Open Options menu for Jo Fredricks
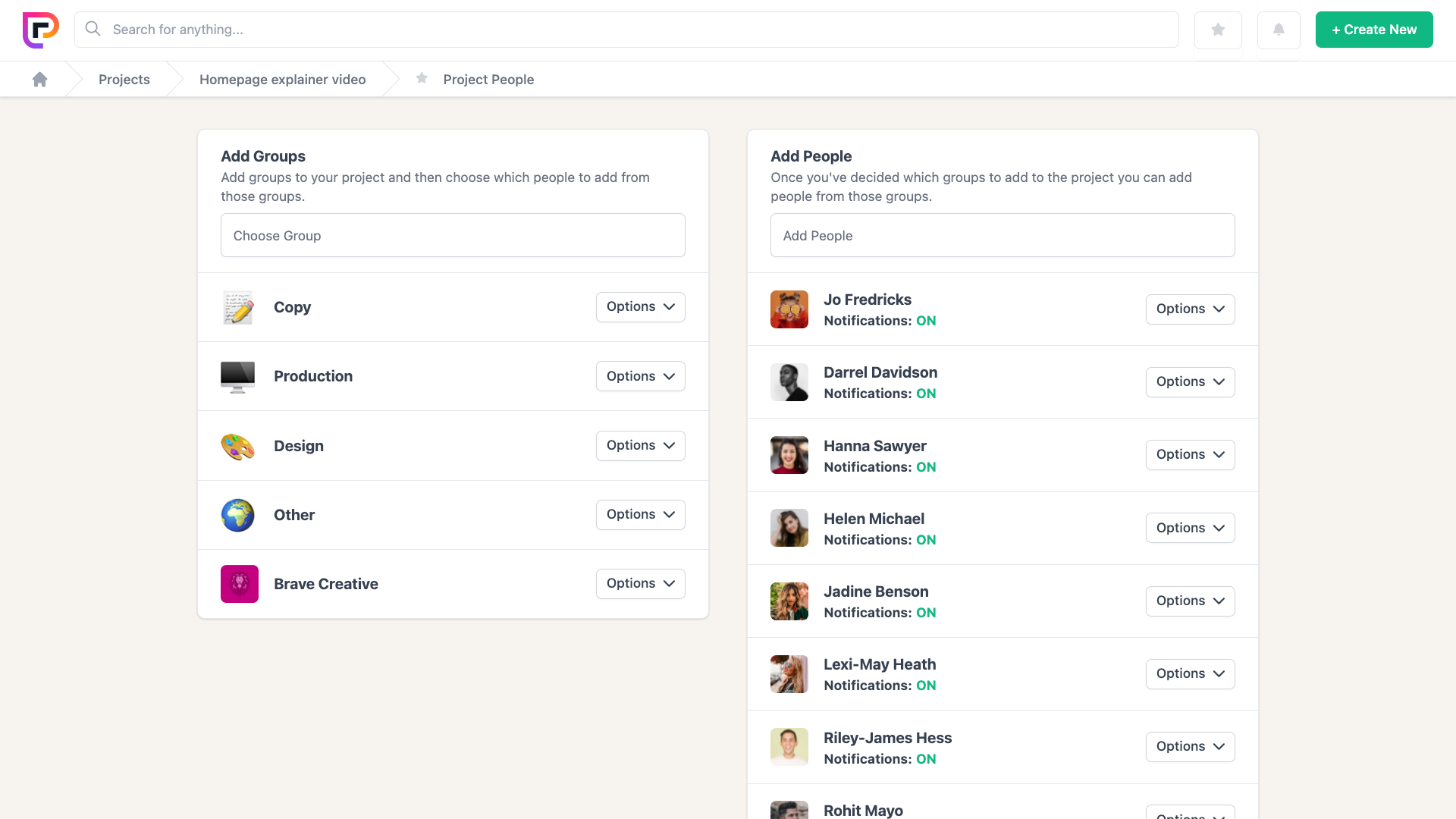The image size is (1456, 819). point(1190,309)
